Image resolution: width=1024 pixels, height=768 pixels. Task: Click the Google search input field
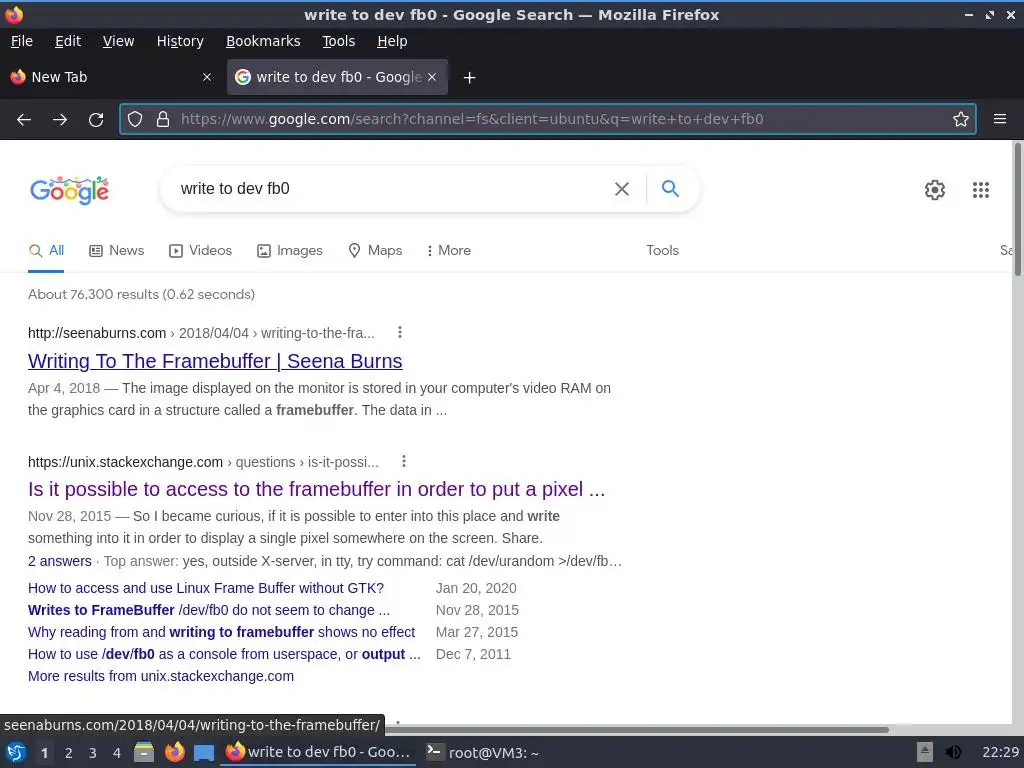[x=392, y=189]
